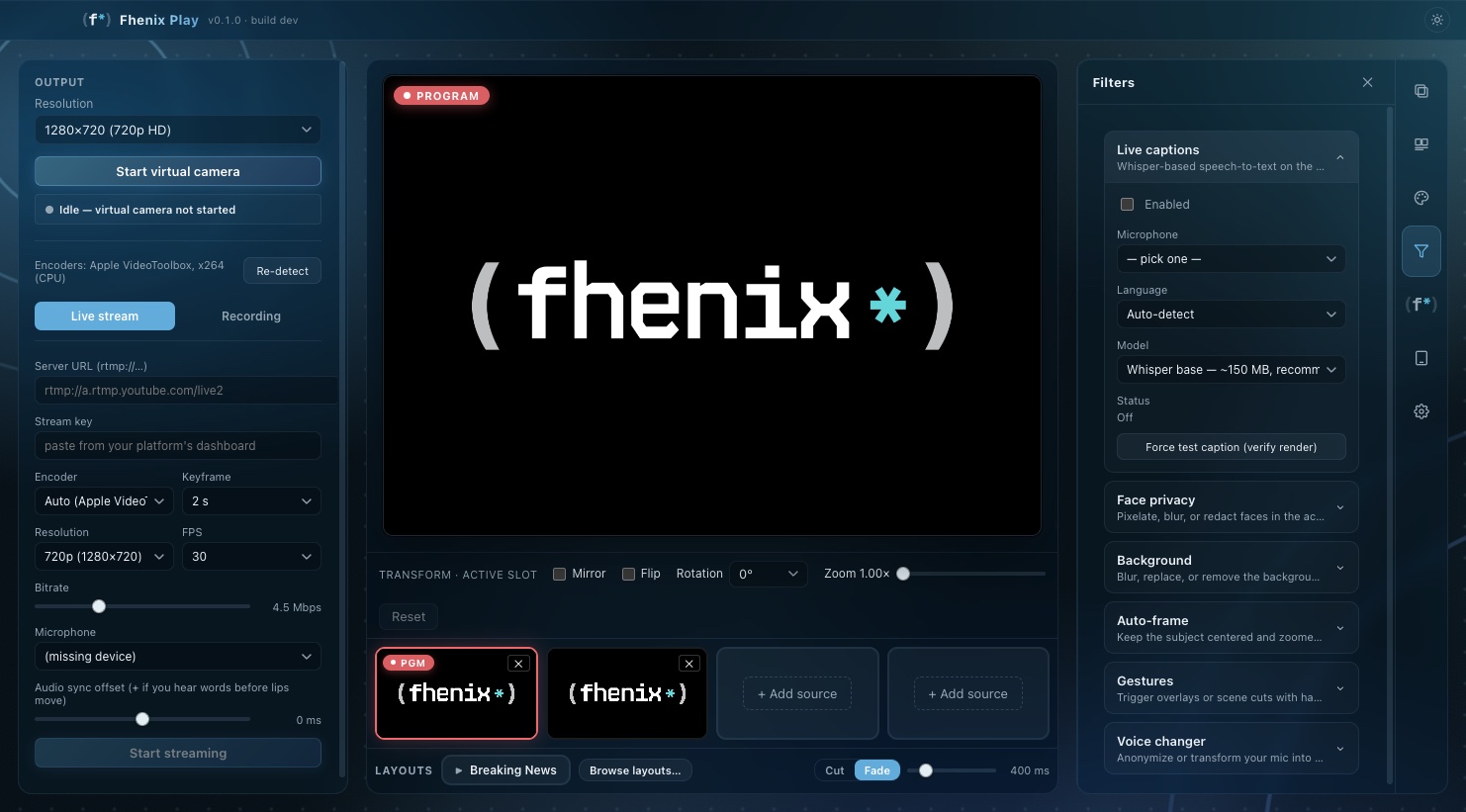Adjust the Bitrate slider
Screen dimensions: 1466x812
tap(144, 606)
